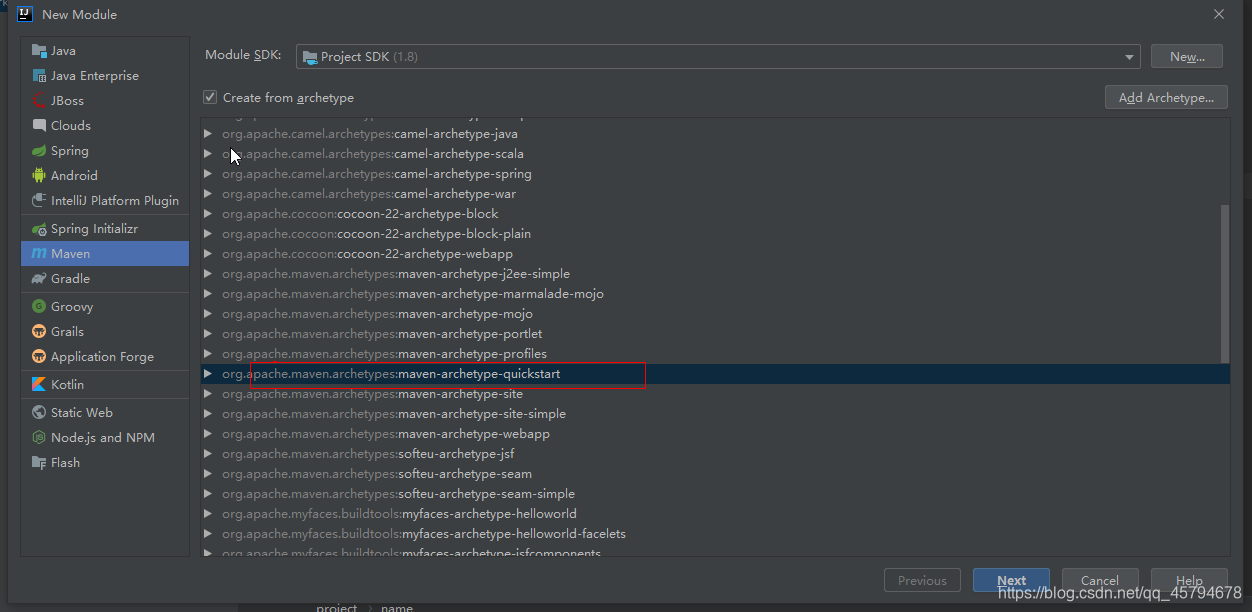The image size is (1252, 612).
Task: Select maven-archetype-j2ee-simple row
Action: (x=715, y=274)
